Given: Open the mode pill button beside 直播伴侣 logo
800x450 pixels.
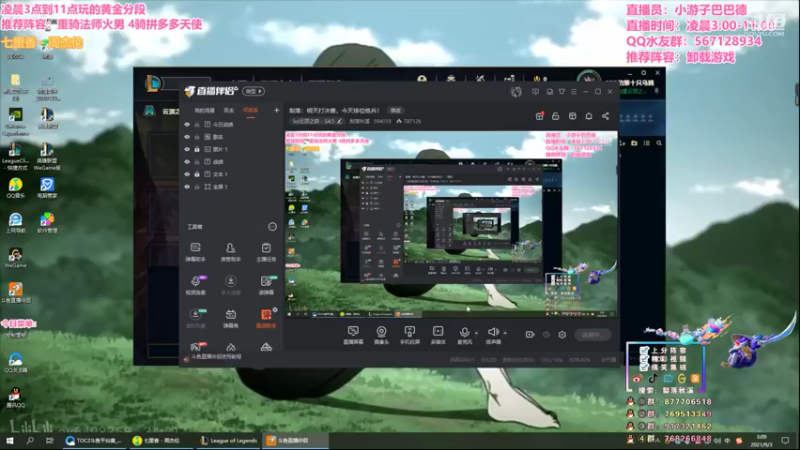Looking at the screenshot, I should pyautogui.click(x=254, y=91).
